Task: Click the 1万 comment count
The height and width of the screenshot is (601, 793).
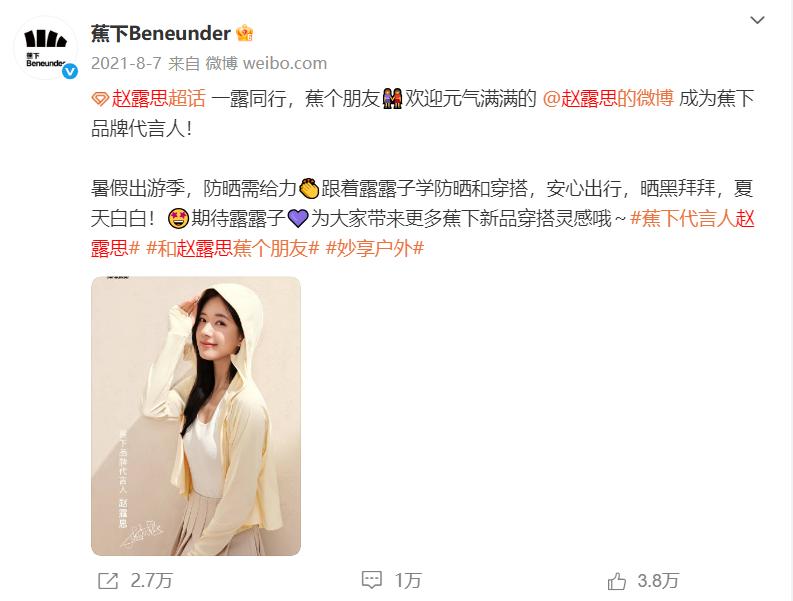Action: pos(408,581)
